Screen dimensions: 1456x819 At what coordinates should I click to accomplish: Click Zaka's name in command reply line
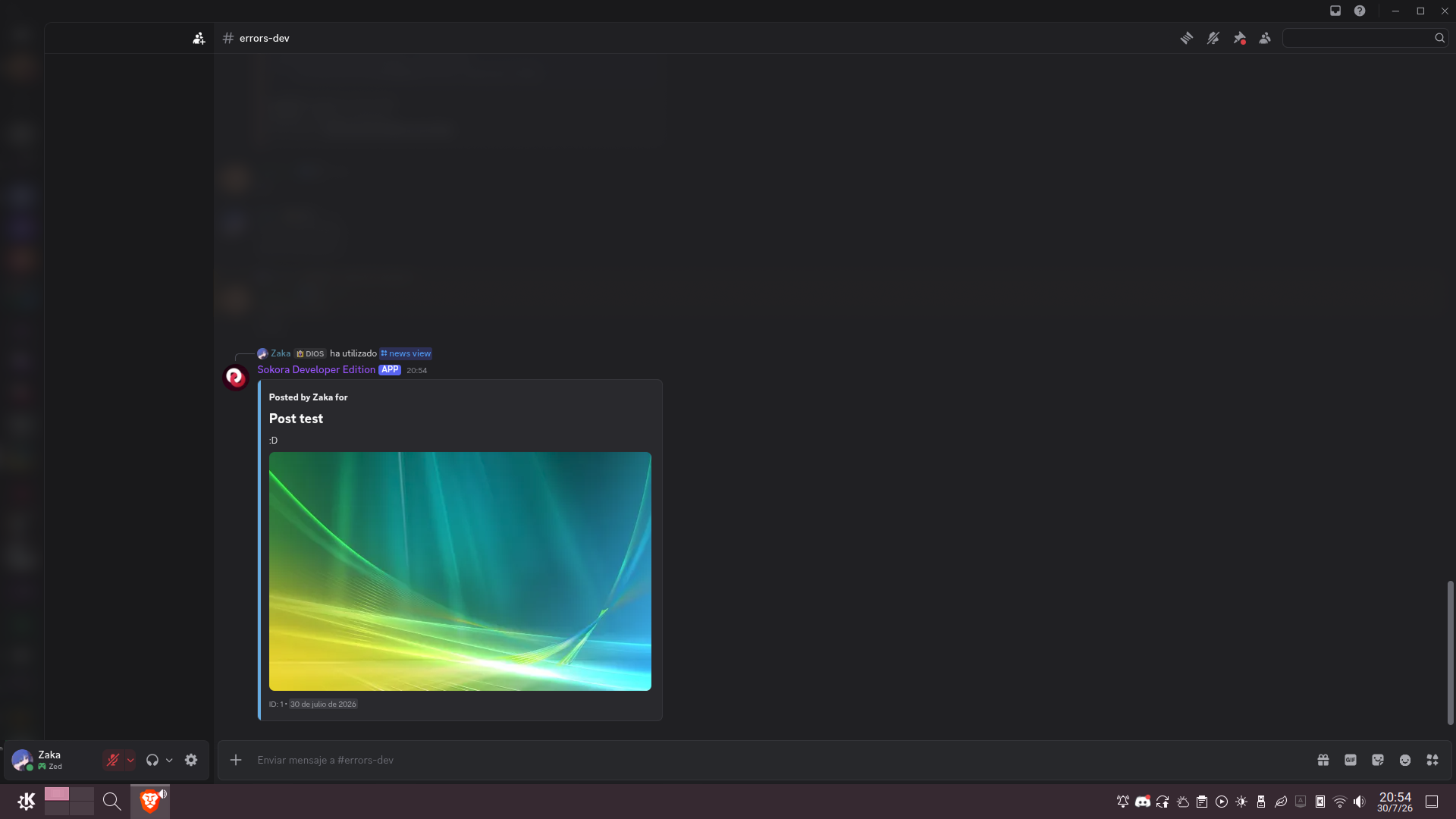pos(281,353)
